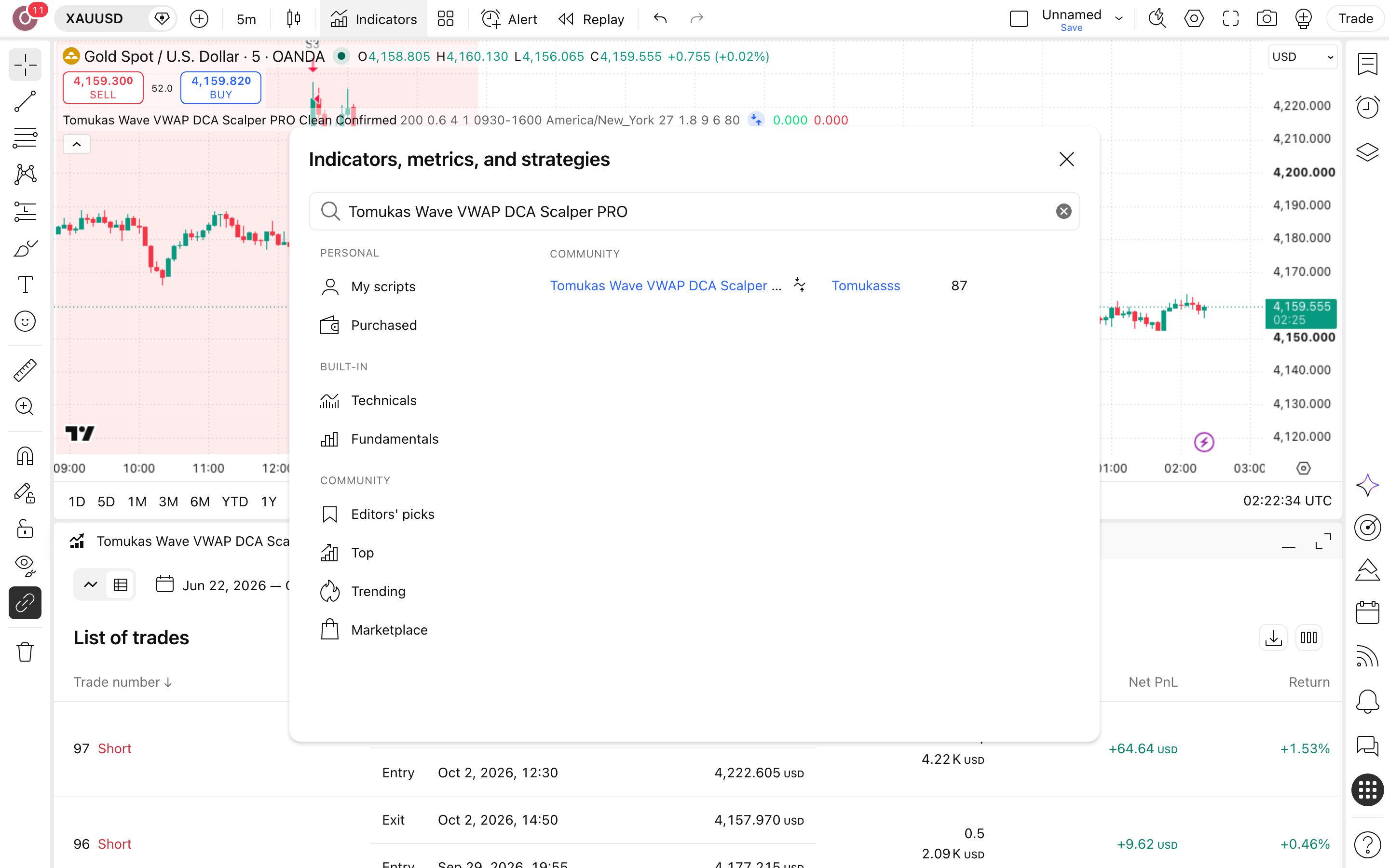Viewport: 1389px width, 868px height.
Task: Close the Indicators dialog
Action: pos(1066,159)
